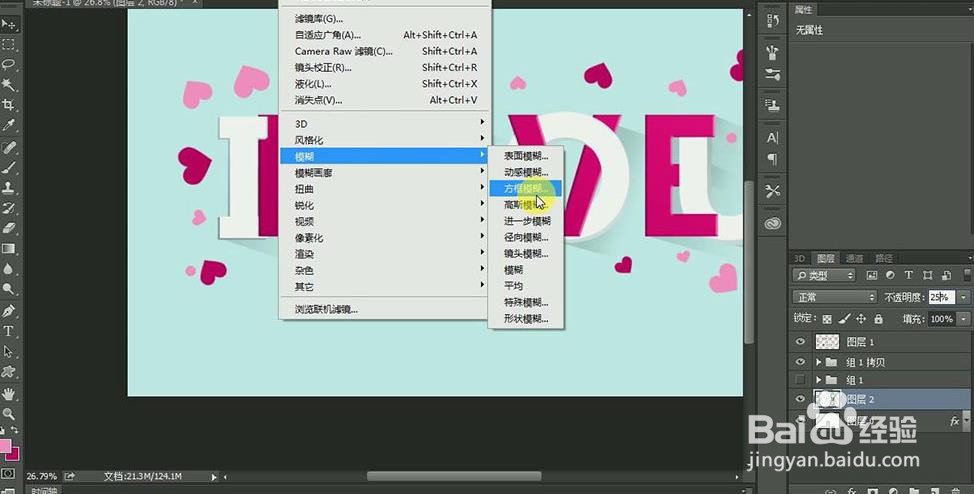Open the History panel icon
The height and width of the screenshot is (494, 974).
point(773,21)
